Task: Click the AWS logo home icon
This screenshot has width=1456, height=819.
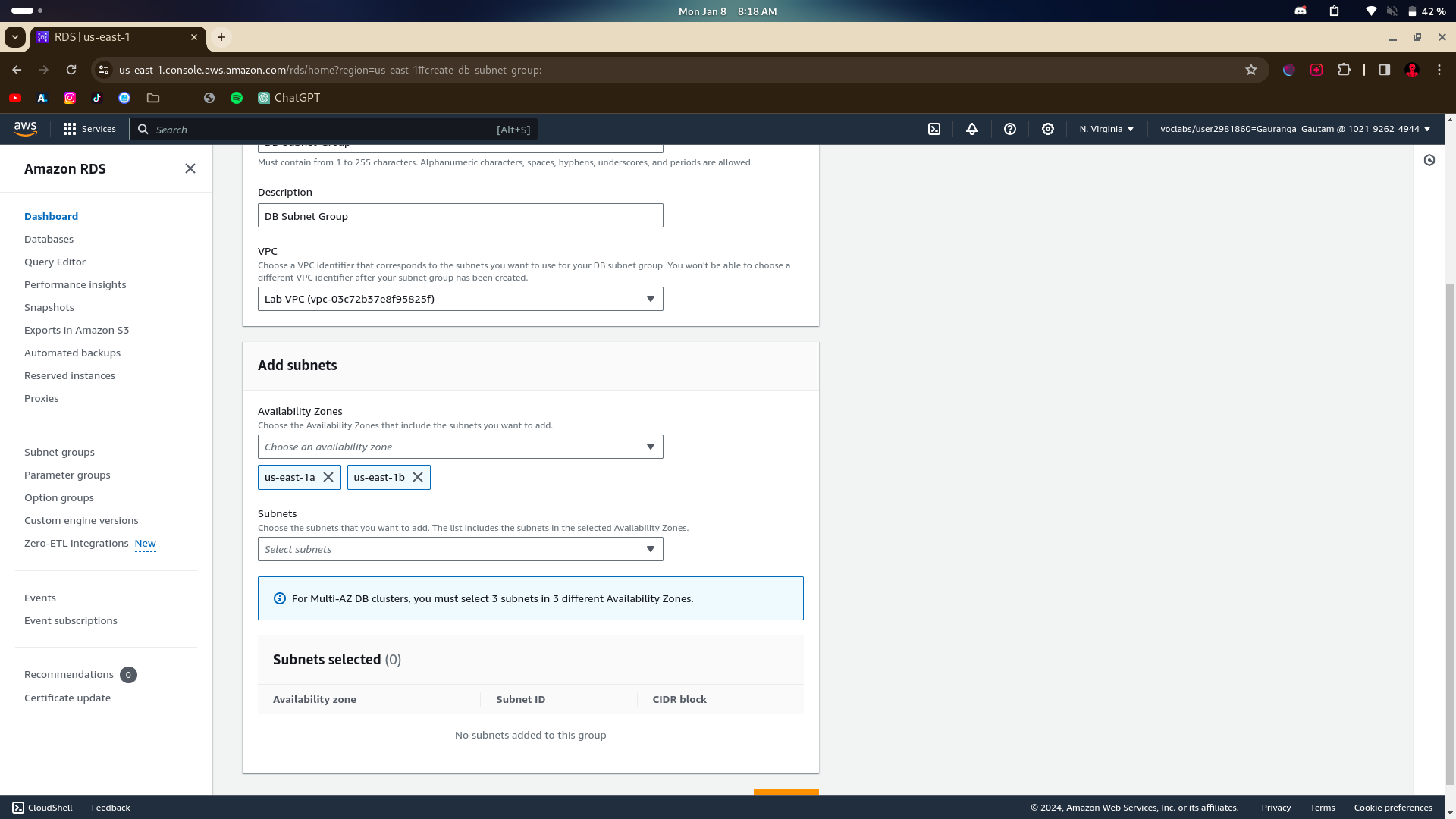Action: pos(25,129)
